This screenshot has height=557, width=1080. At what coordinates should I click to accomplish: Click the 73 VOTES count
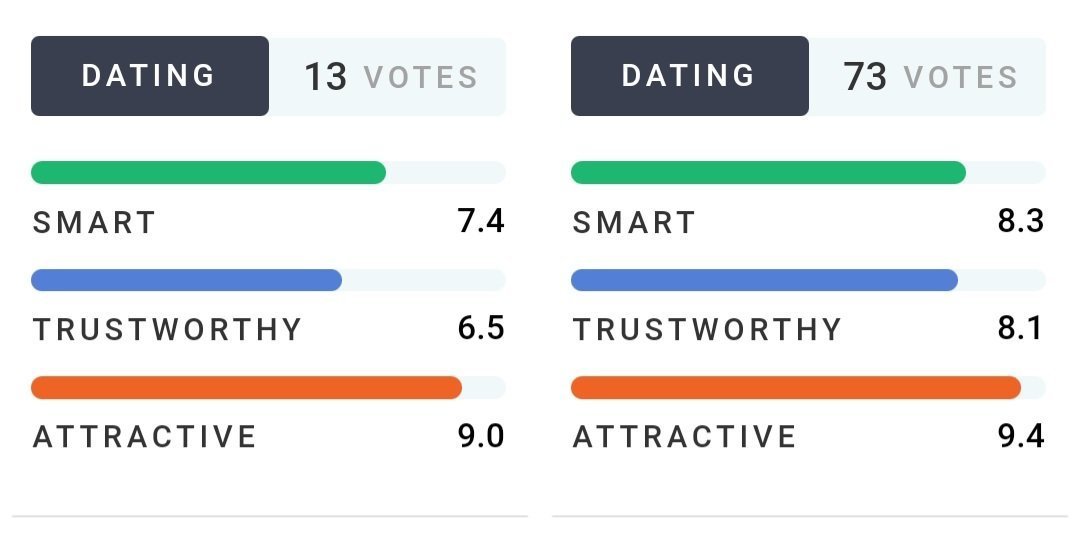click(x=929, y=77)
